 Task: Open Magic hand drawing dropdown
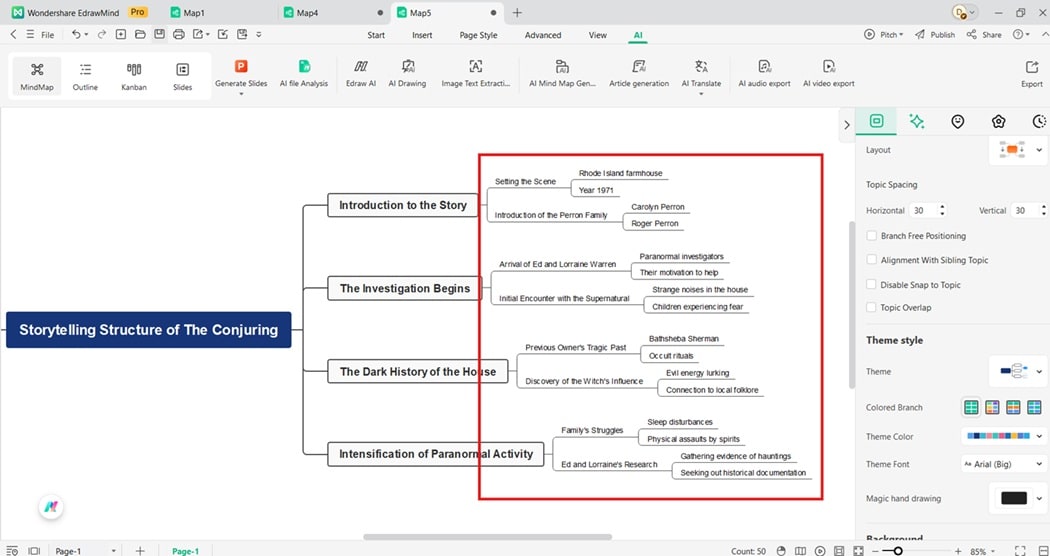(x=1039, y=498)
